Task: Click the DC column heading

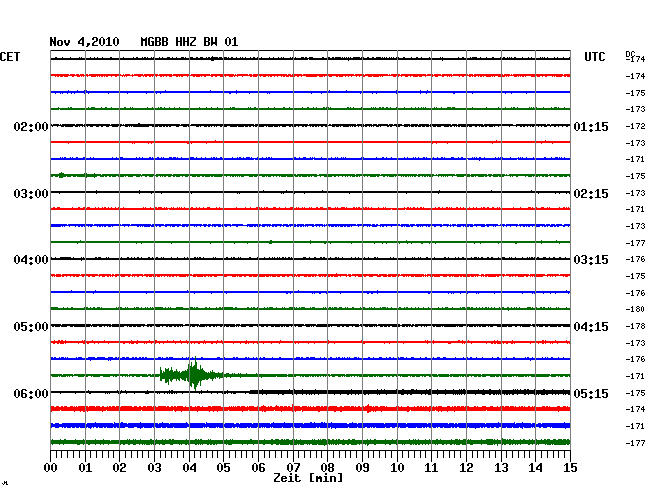Action: coord(630,54)
